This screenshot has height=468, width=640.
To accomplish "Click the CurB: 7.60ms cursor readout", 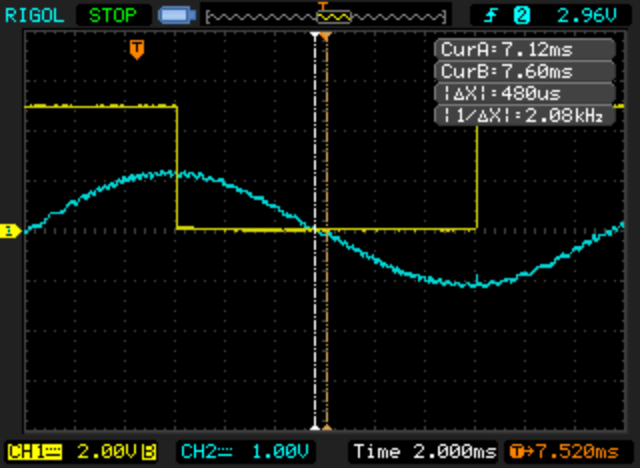I will coord(525,71).
